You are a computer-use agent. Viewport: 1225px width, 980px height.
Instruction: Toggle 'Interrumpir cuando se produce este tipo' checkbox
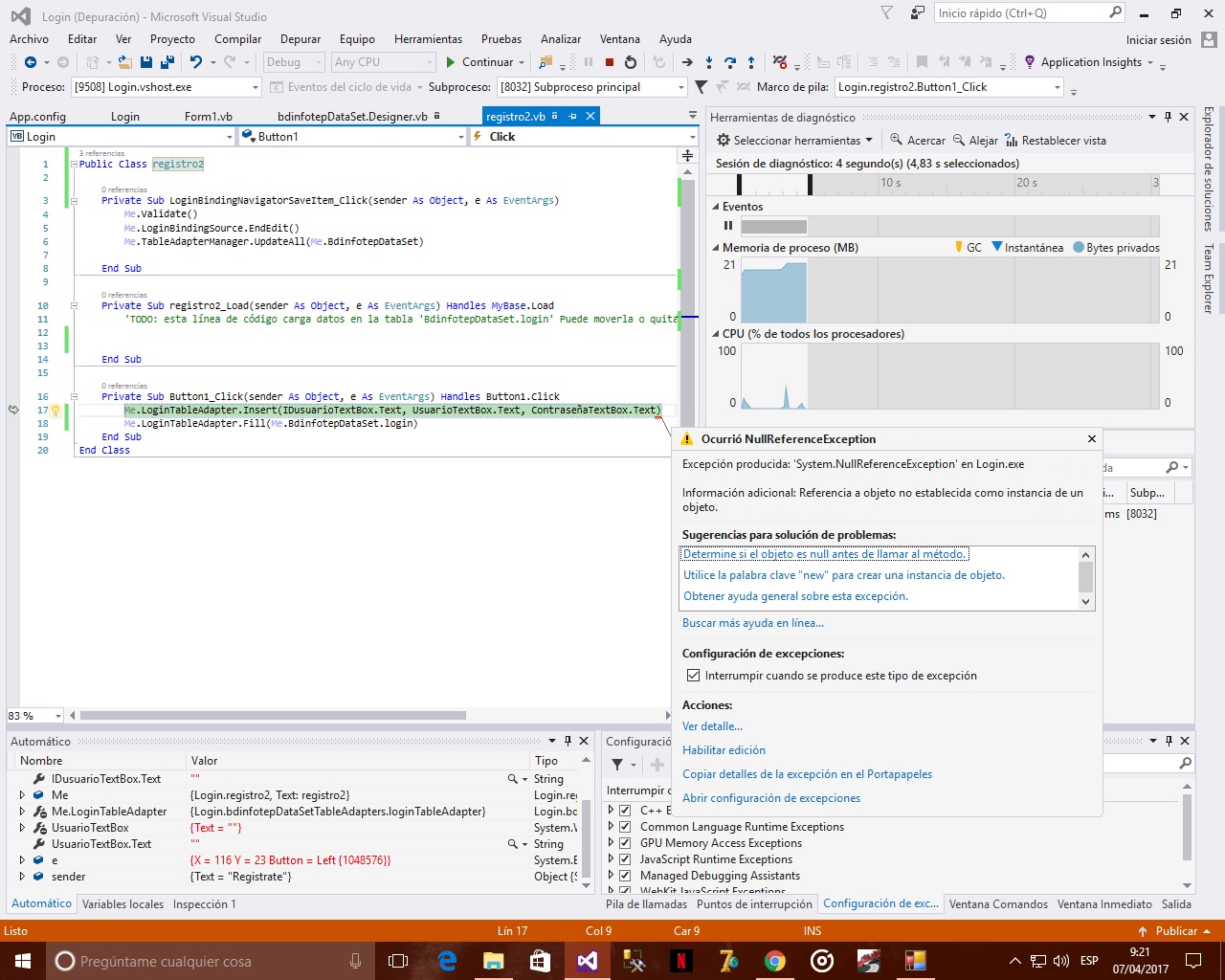[x=694, y=676]
